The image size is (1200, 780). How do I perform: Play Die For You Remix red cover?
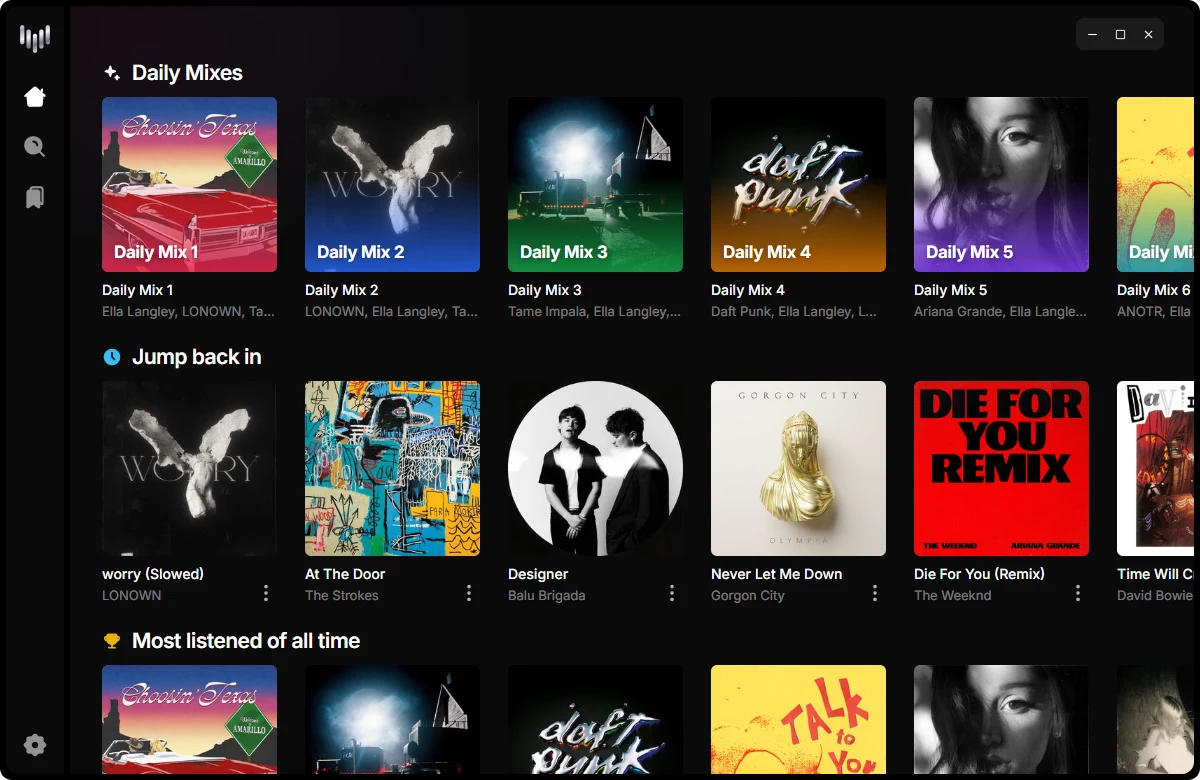click(x=1001, y=468)
